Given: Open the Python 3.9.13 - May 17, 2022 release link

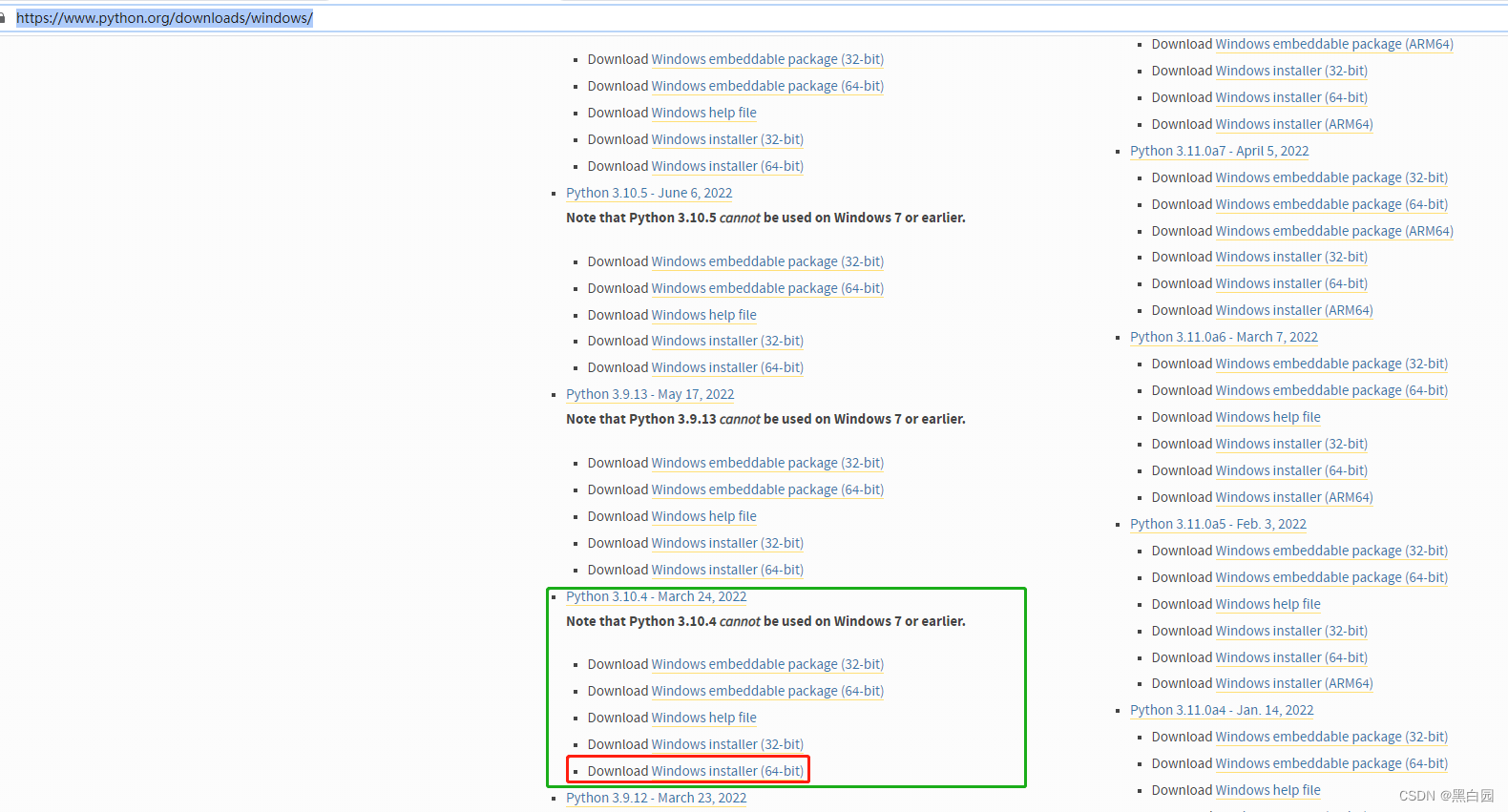Looking at the screenshot, I should [650, 394].
